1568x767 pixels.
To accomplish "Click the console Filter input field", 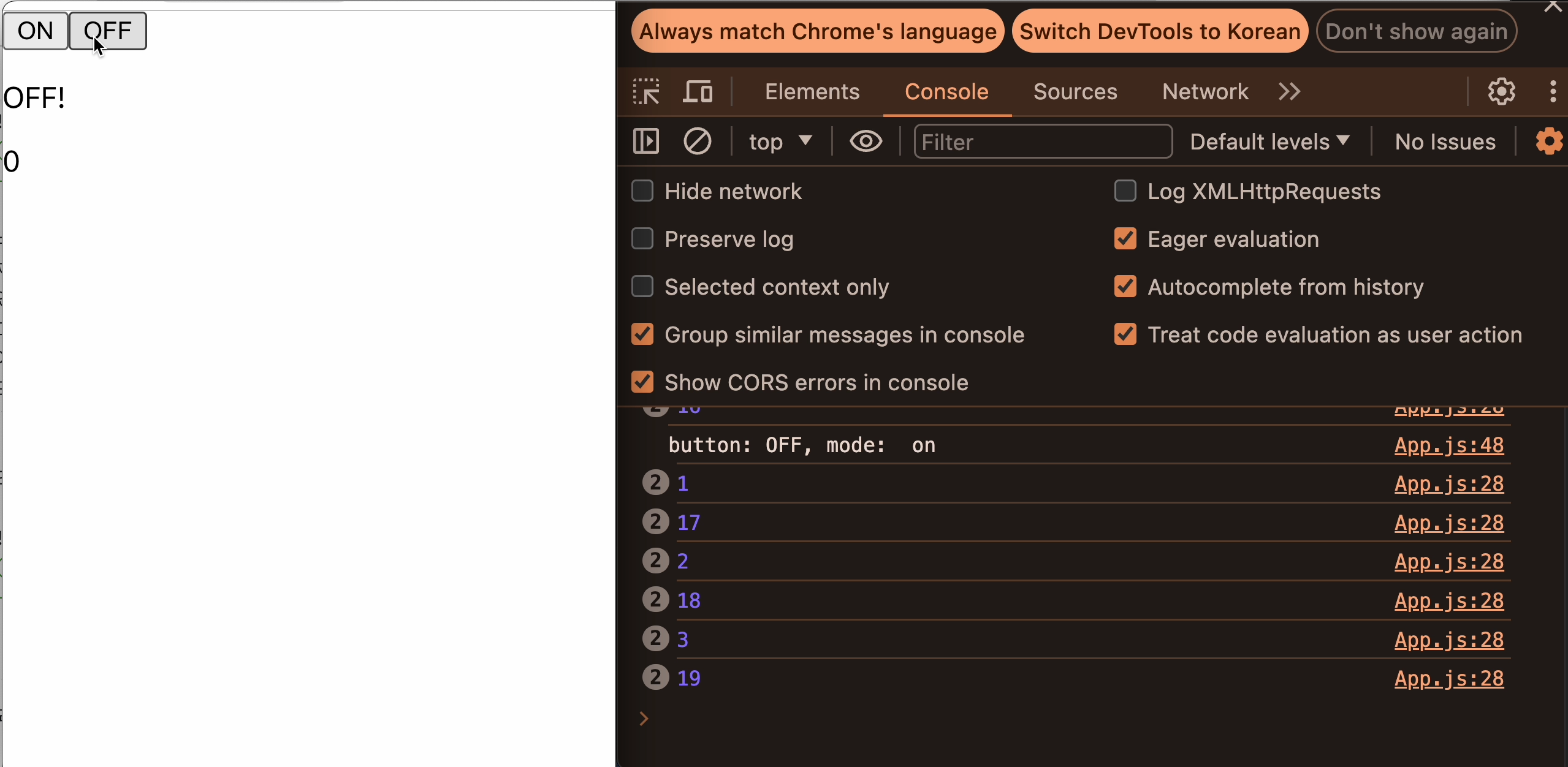I will (1042, 142).
